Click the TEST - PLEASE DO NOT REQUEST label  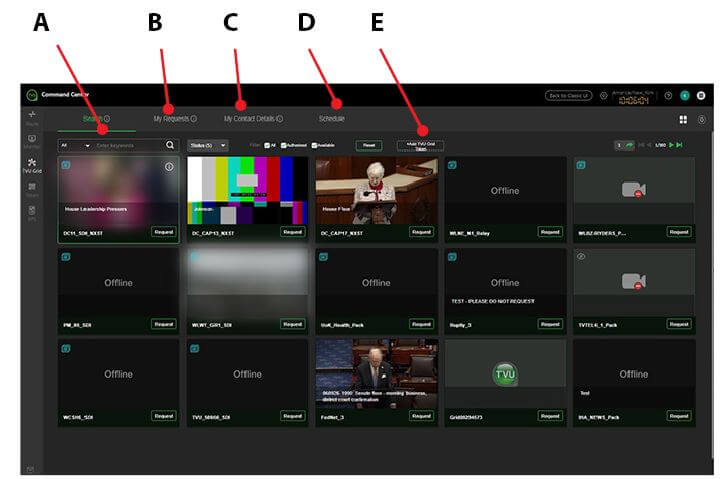pyautogui.click(x=493, y=301)
